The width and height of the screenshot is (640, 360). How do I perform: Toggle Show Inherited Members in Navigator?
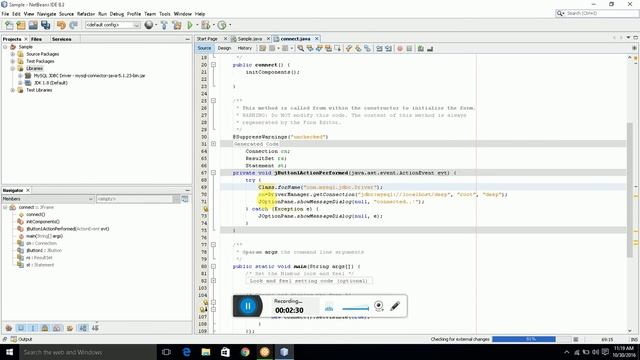pyautogui.click(x=9, y=328)
